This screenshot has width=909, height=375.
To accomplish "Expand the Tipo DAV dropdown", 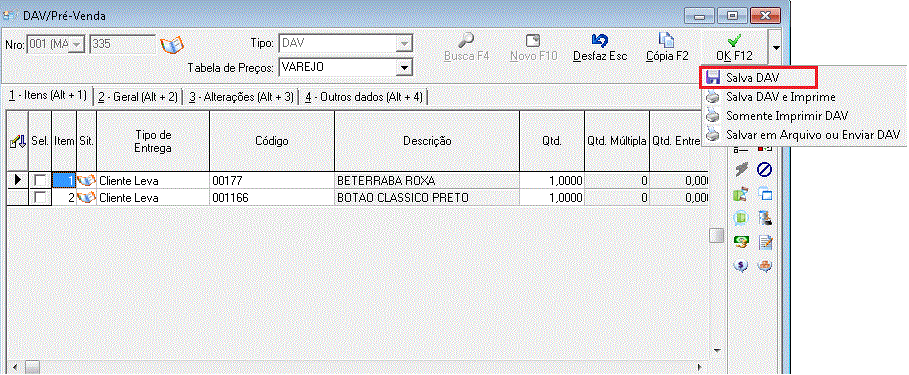I will point(403,43).
